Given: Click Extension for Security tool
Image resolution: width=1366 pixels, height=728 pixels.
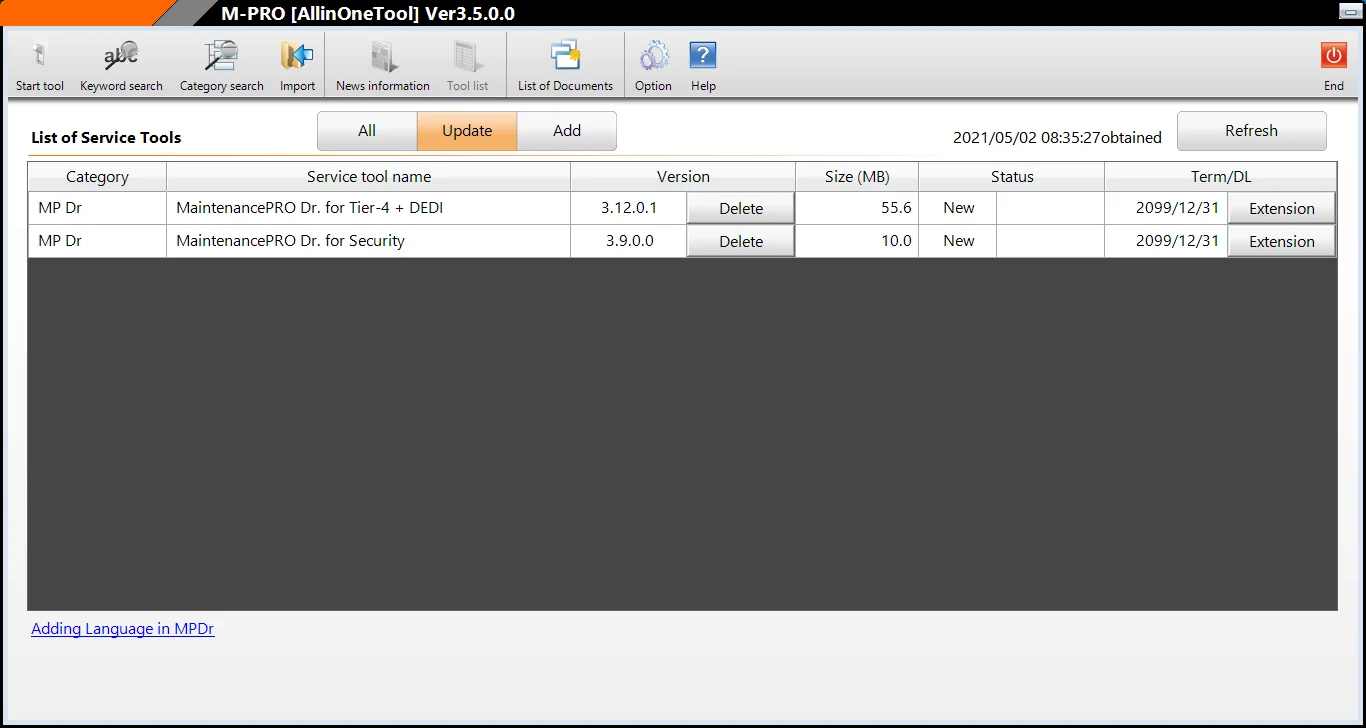Looking at the screenshot, I should coord(1282,241).
